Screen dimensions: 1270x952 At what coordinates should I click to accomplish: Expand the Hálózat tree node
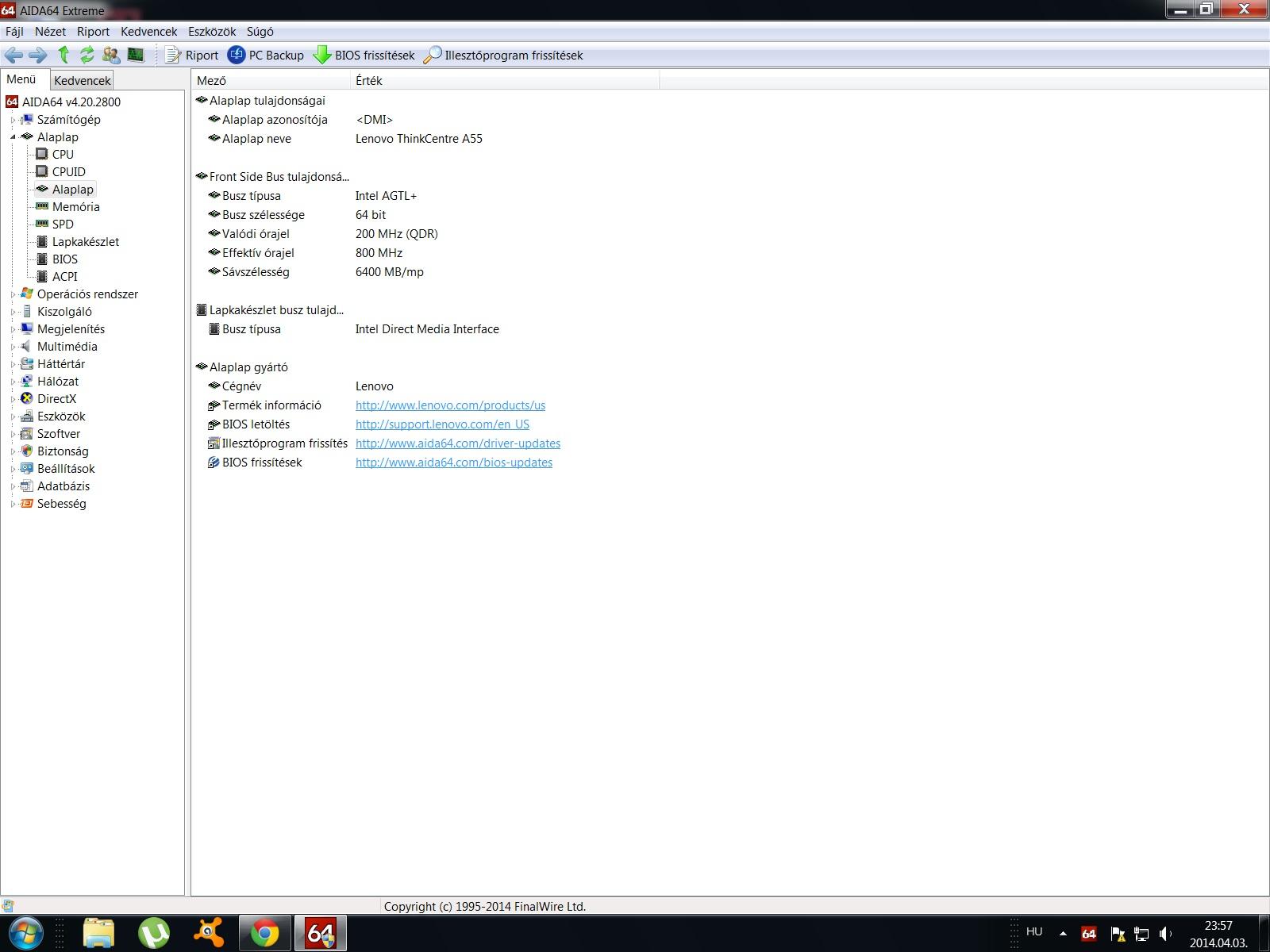pyautogui.click(x=13, y=382)
